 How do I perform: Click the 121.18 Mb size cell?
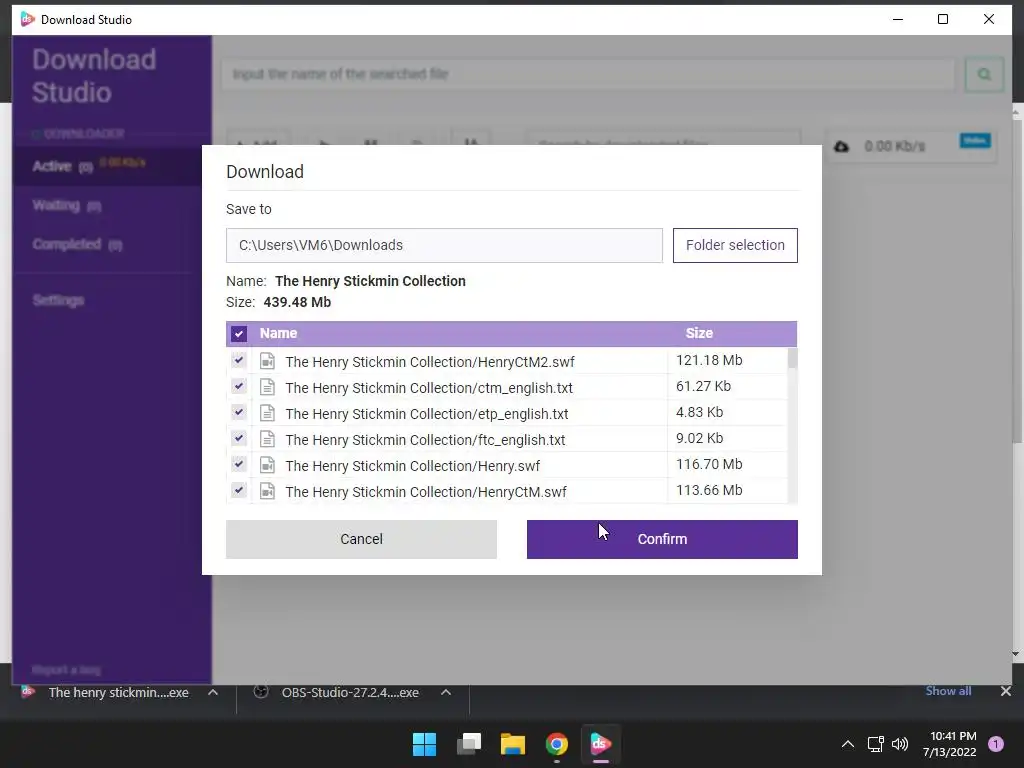click(x=709, y=360)
